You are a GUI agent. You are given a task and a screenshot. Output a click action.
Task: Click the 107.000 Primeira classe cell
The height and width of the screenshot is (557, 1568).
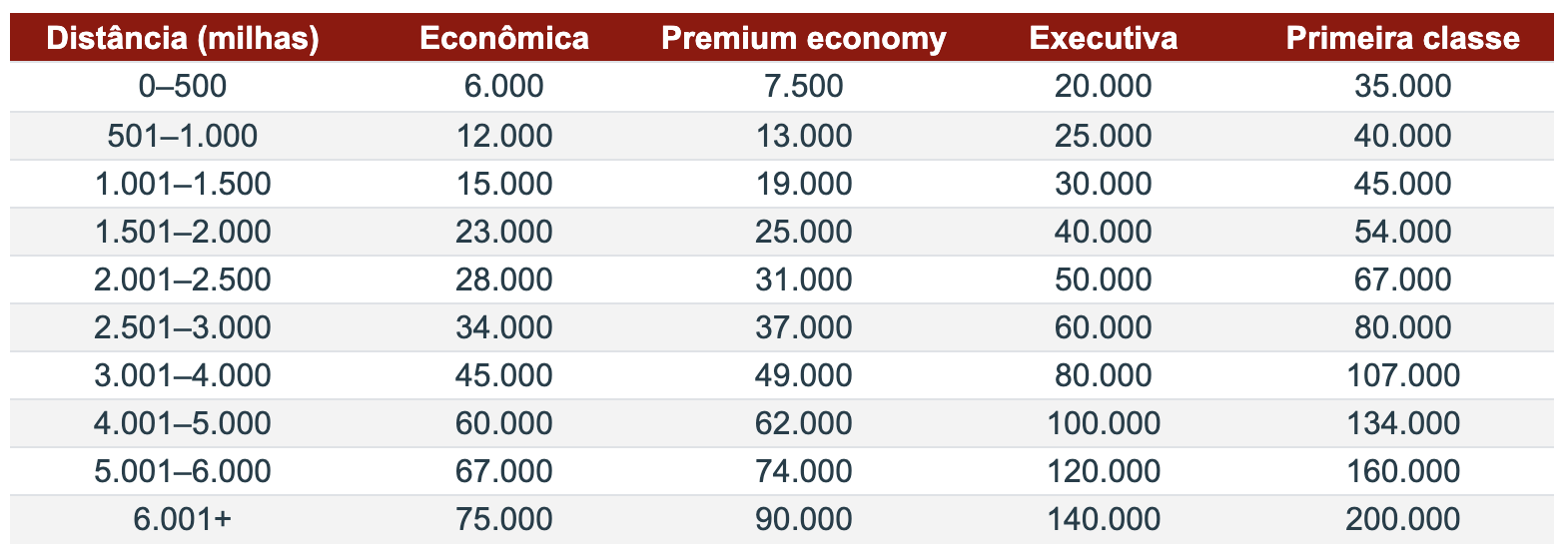tap(1402, 375)
